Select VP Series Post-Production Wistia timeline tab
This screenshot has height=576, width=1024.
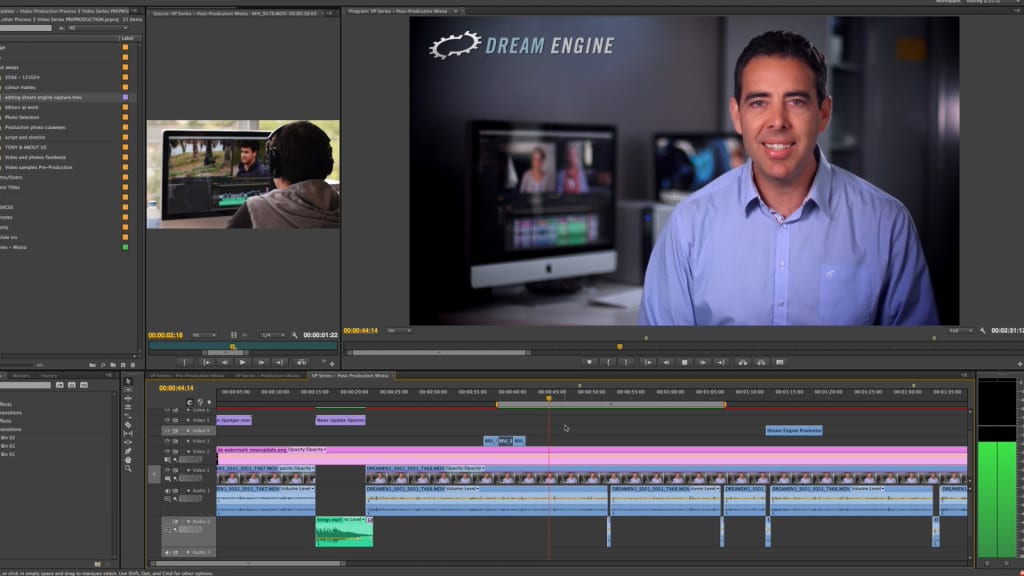click(350, 376)
